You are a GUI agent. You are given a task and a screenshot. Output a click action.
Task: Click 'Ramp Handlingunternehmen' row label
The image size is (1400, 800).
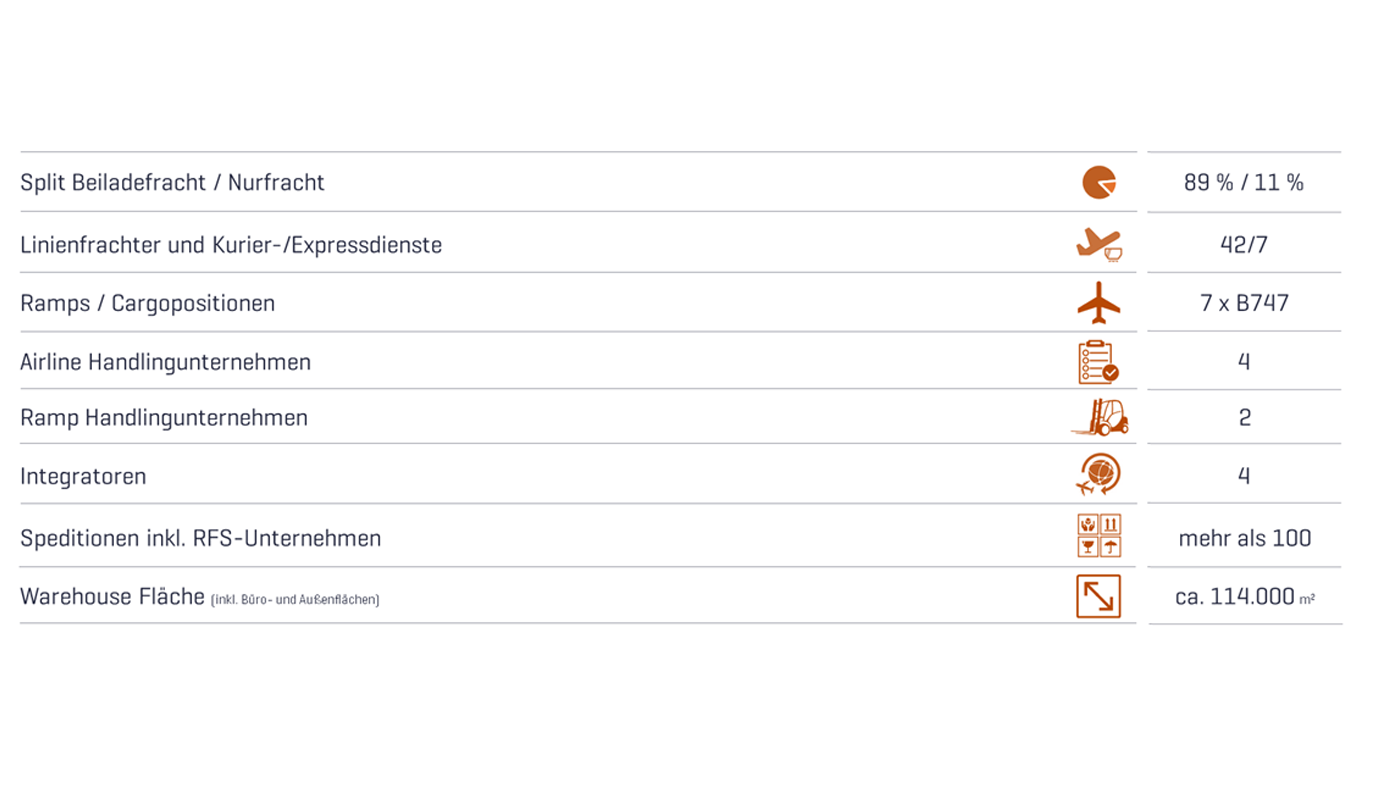[x=164, y=418]
